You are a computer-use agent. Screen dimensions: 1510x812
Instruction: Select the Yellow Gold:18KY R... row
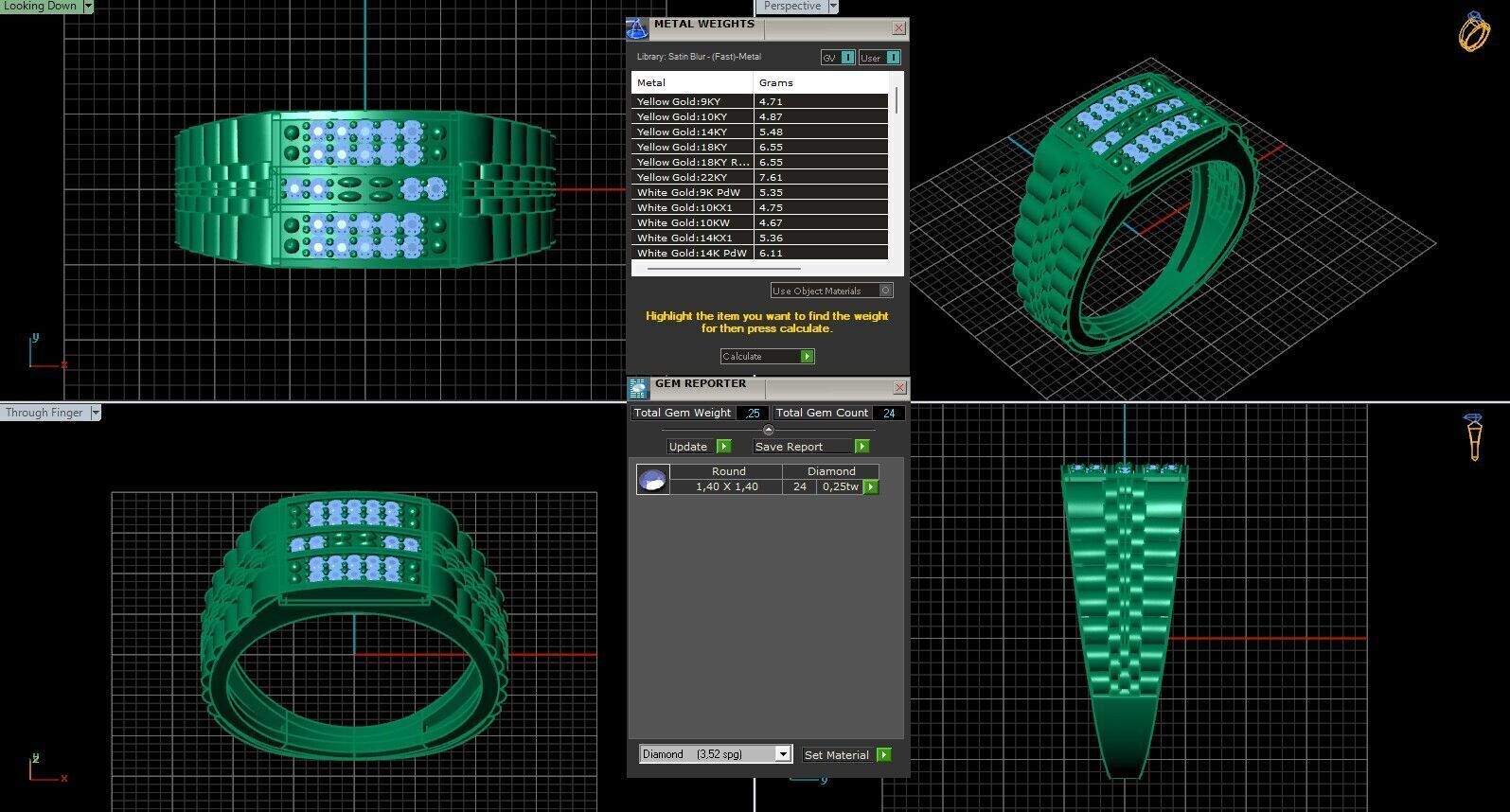(760, 162)
